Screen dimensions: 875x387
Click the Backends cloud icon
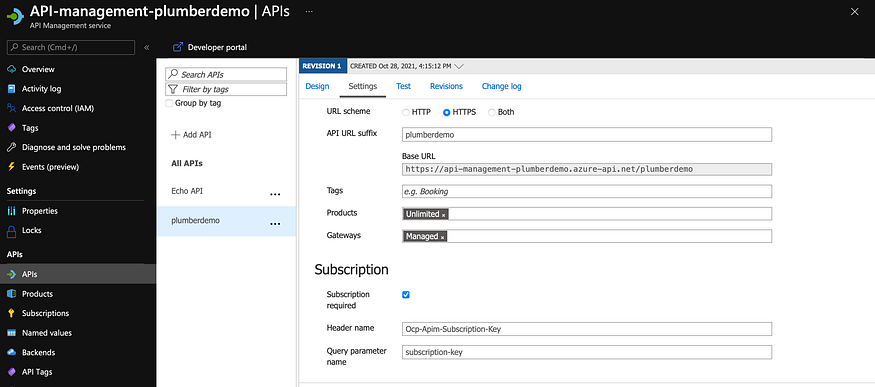coord(11,352)
